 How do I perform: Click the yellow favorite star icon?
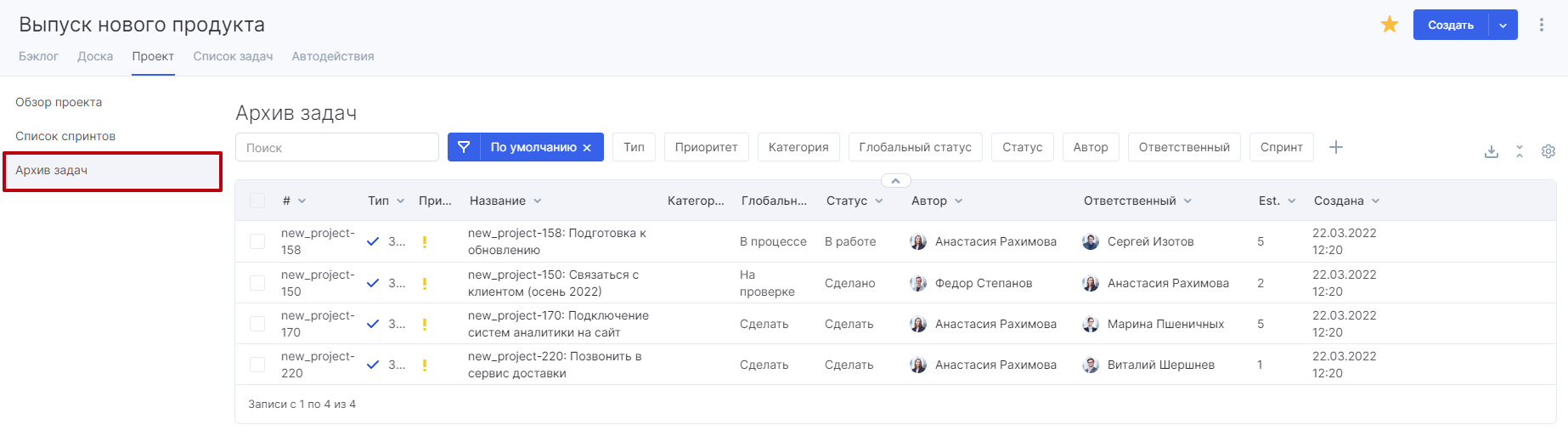(x=1390, y=25)
